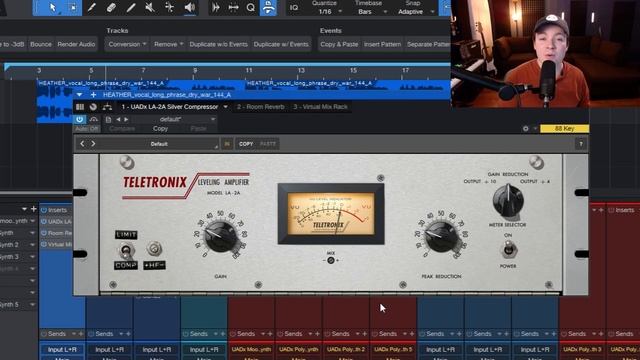Click the 88 Key yellow field
Image resolution: width=640 pixels, height=360 pixels.
(564, 129)
